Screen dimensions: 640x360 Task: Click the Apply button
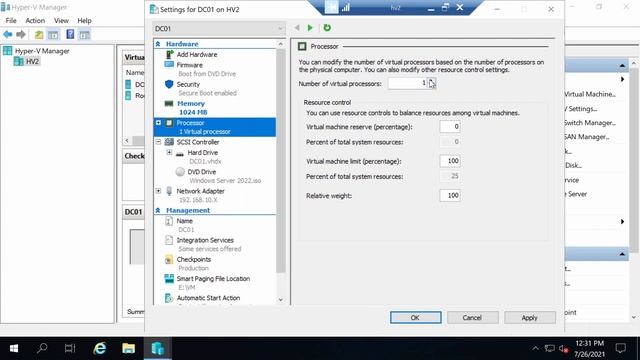click(529, 318)
